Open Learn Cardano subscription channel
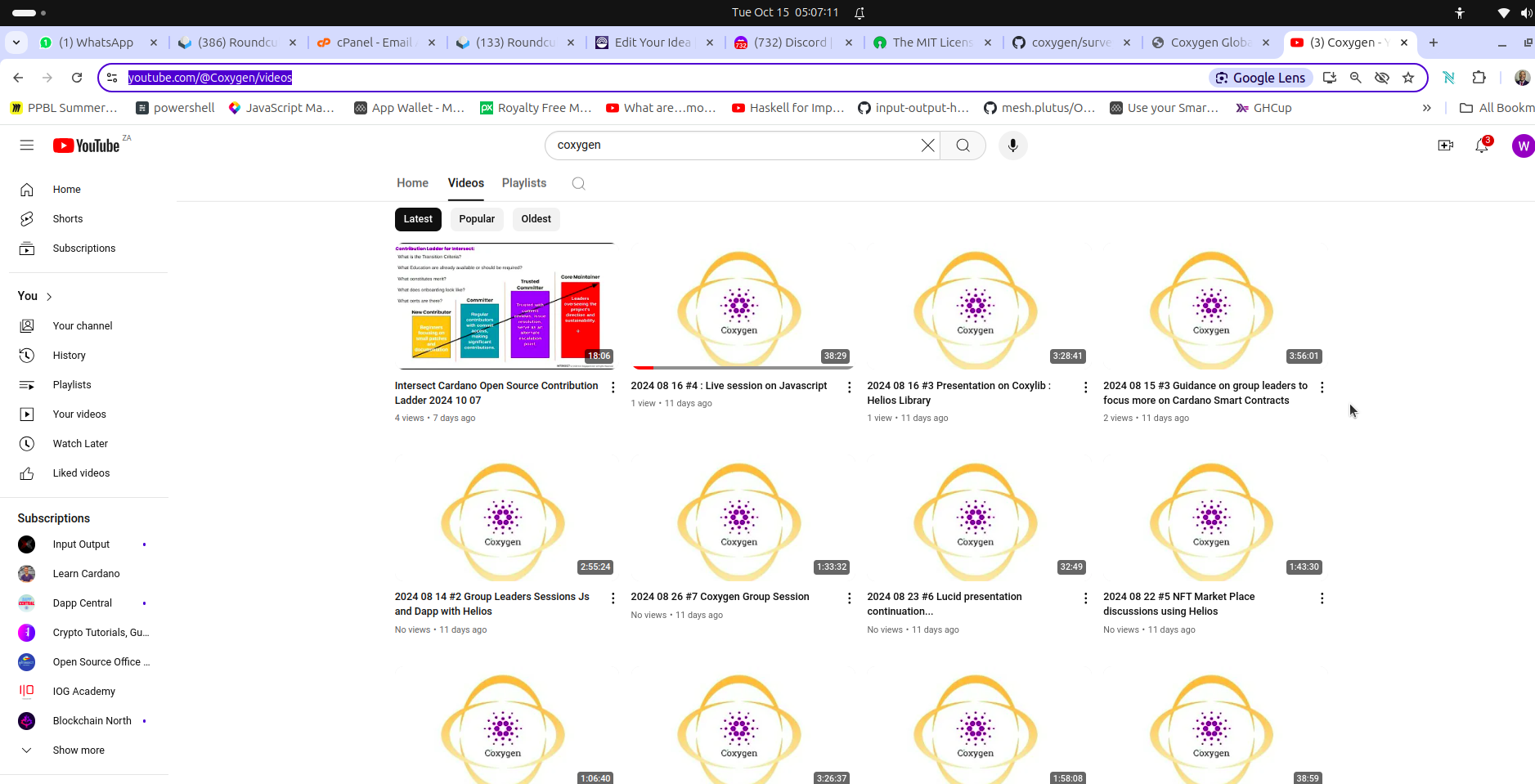 pos(85,574)
